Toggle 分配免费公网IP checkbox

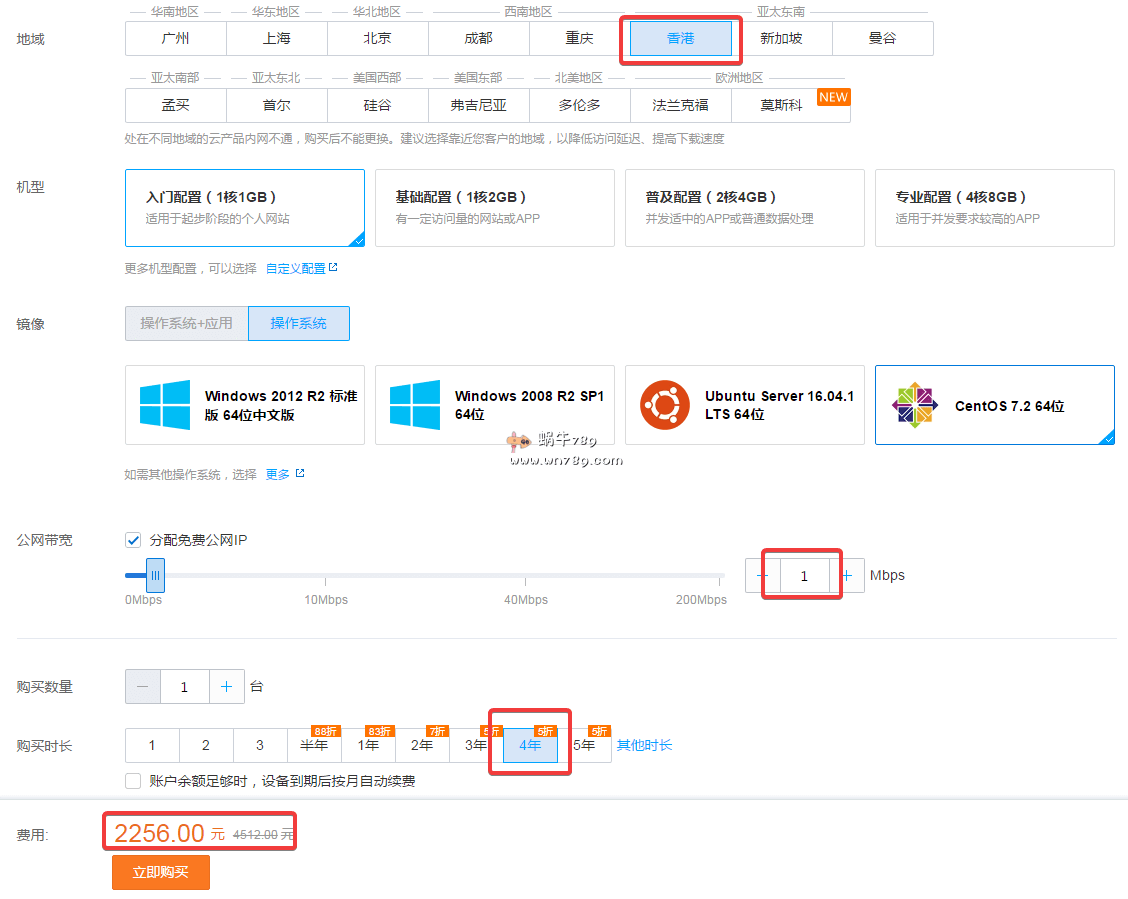(x=133, y=540)
